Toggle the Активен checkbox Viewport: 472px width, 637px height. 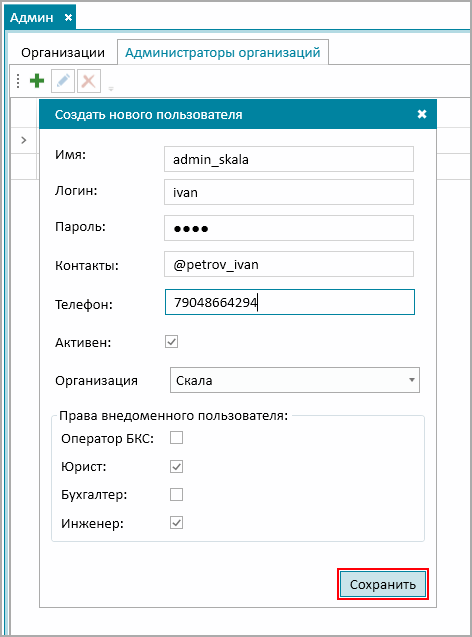[171, 342]
